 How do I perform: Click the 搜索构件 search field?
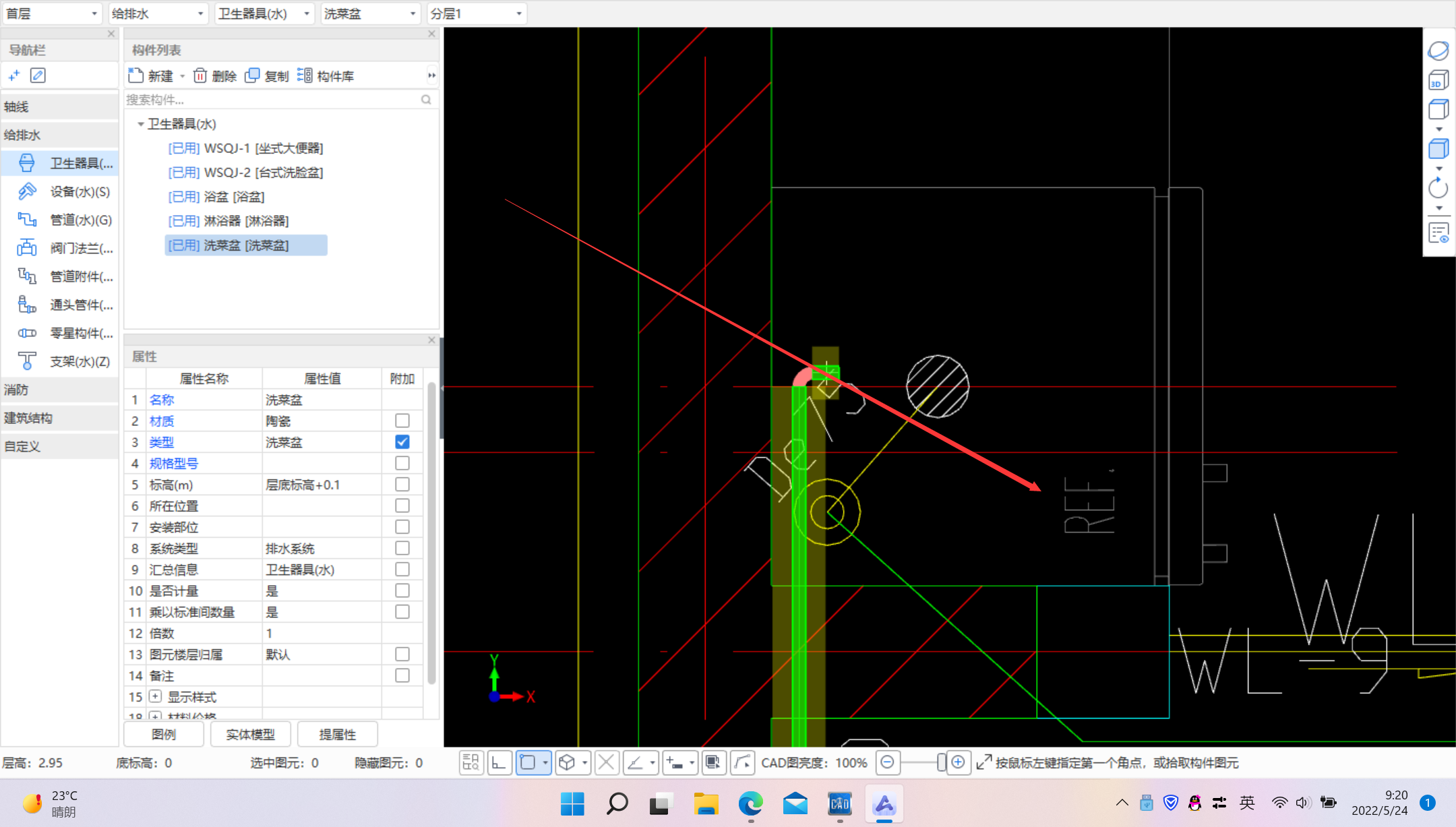point(280,100)
